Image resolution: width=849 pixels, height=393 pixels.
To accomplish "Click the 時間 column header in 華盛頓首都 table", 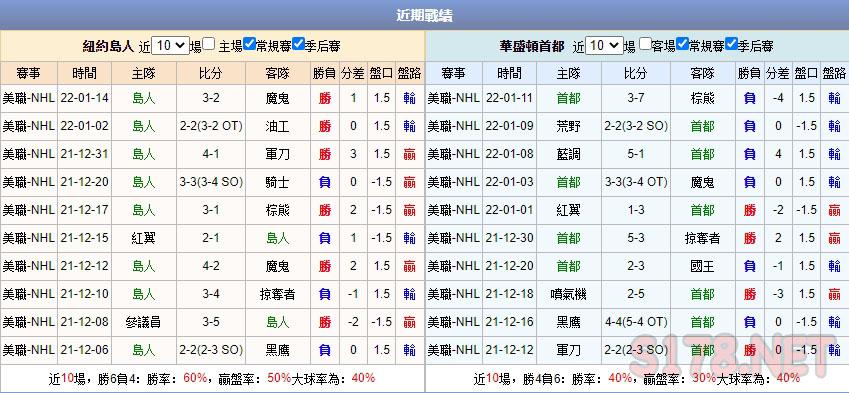I will click(510, 73).
